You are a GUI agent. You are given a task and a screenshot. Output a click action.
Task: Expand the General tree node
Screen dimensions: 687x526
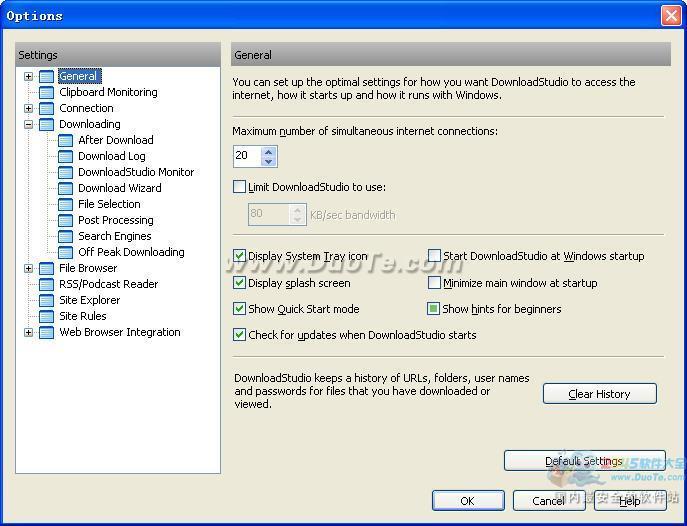click(x=28, y=76)
